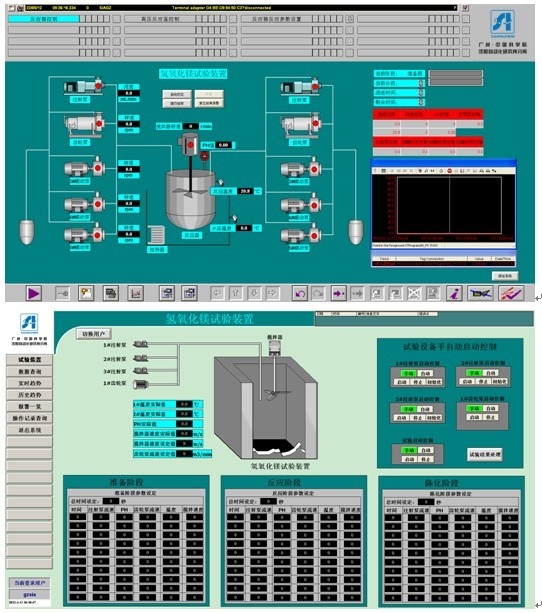The height and width of the screenshot is (613, 542).
Task: Click the 总时间设定 input in 准备阶段 panel
Action: coord(111,501)
